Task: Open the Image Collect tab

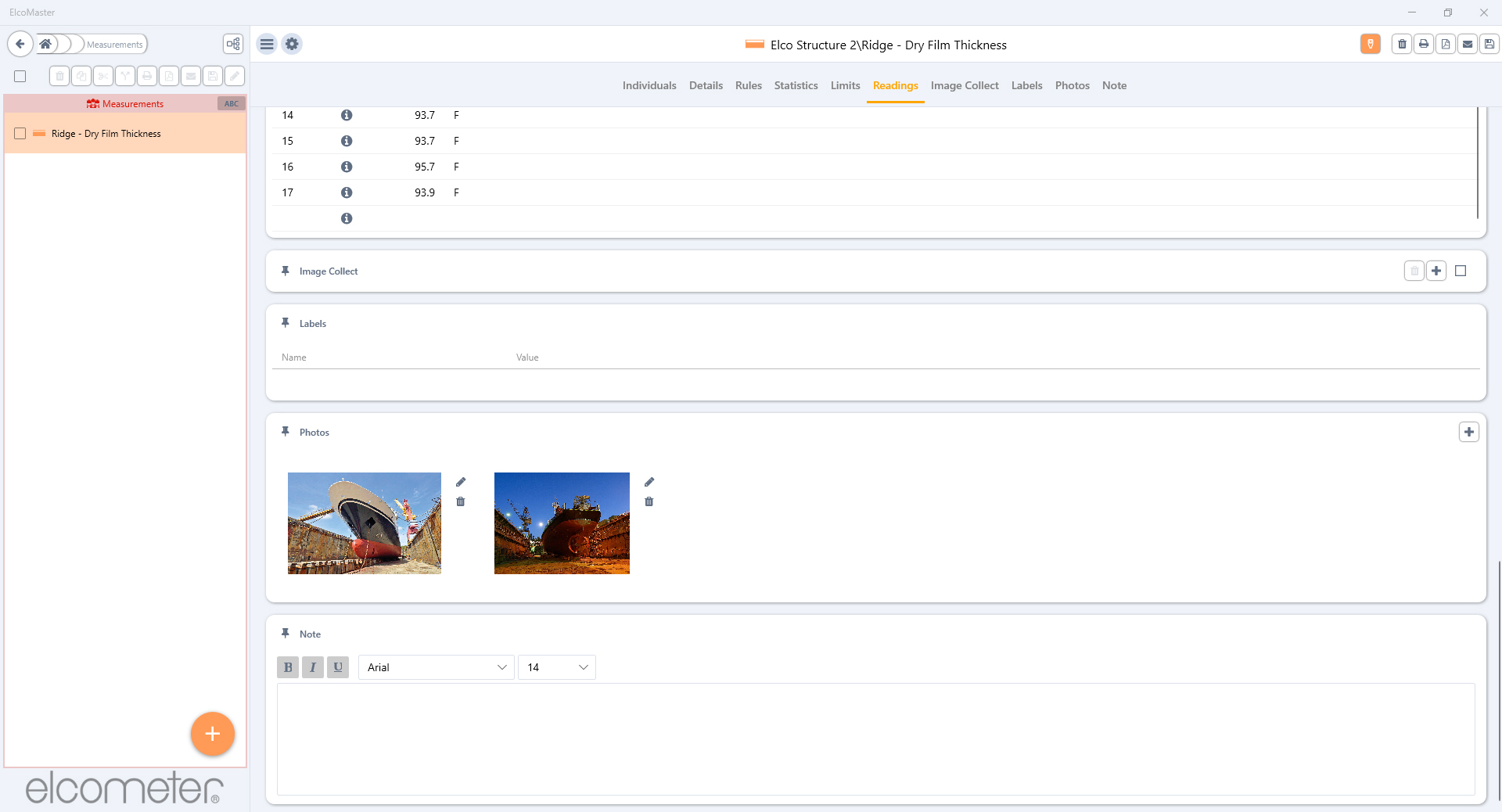Action: (965, 85)
